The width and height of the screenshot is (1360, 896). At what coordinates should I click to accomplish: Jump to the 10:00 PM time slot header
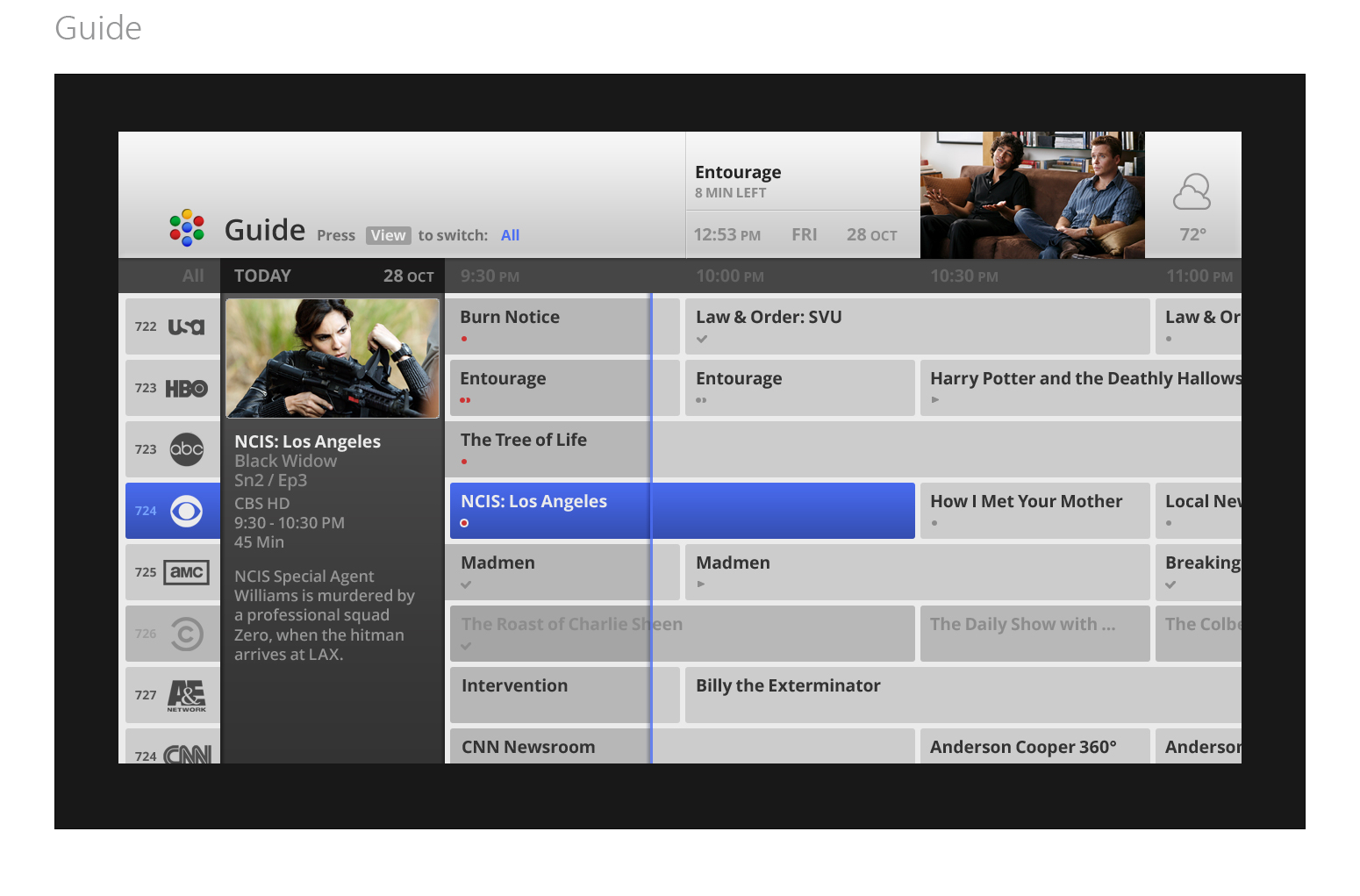click(730, 276)
